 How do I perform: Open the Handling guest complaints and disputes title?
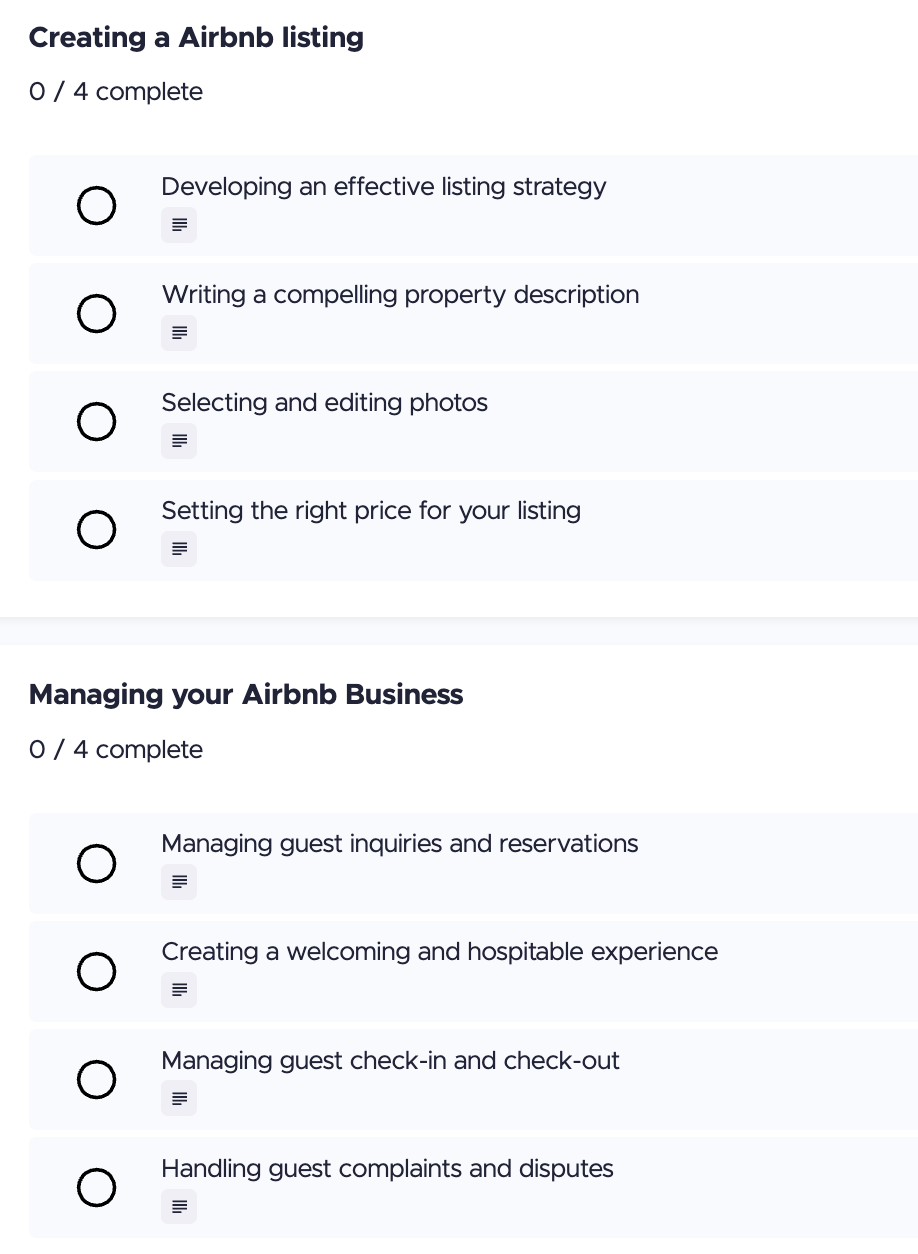[x=387, y=1168]
